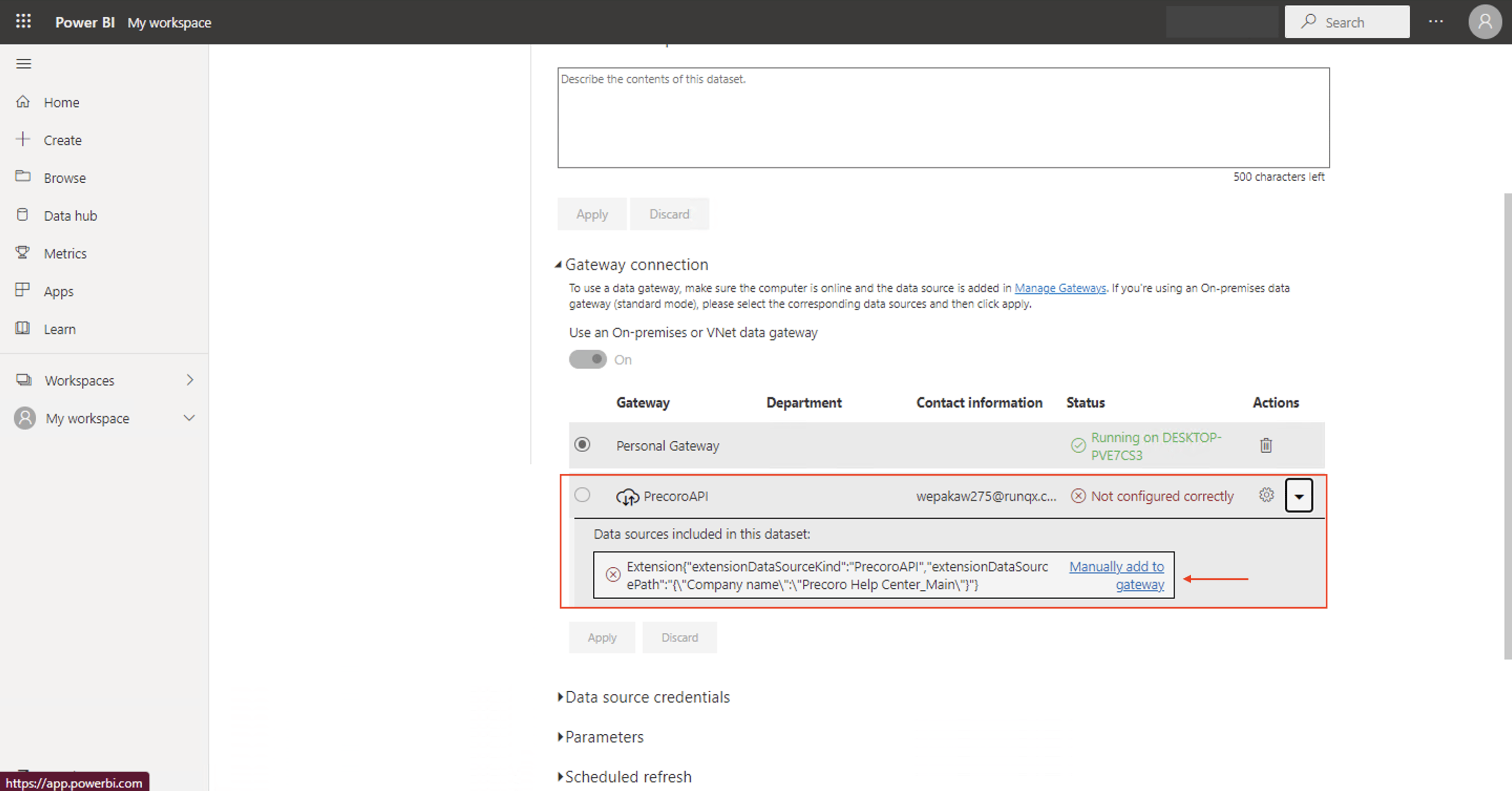Image resolution: width=1512 pixels, height=791 pixels.
Task: Click contact email wepakaw275@runqx.c...
Action: (x=986, y=496)
